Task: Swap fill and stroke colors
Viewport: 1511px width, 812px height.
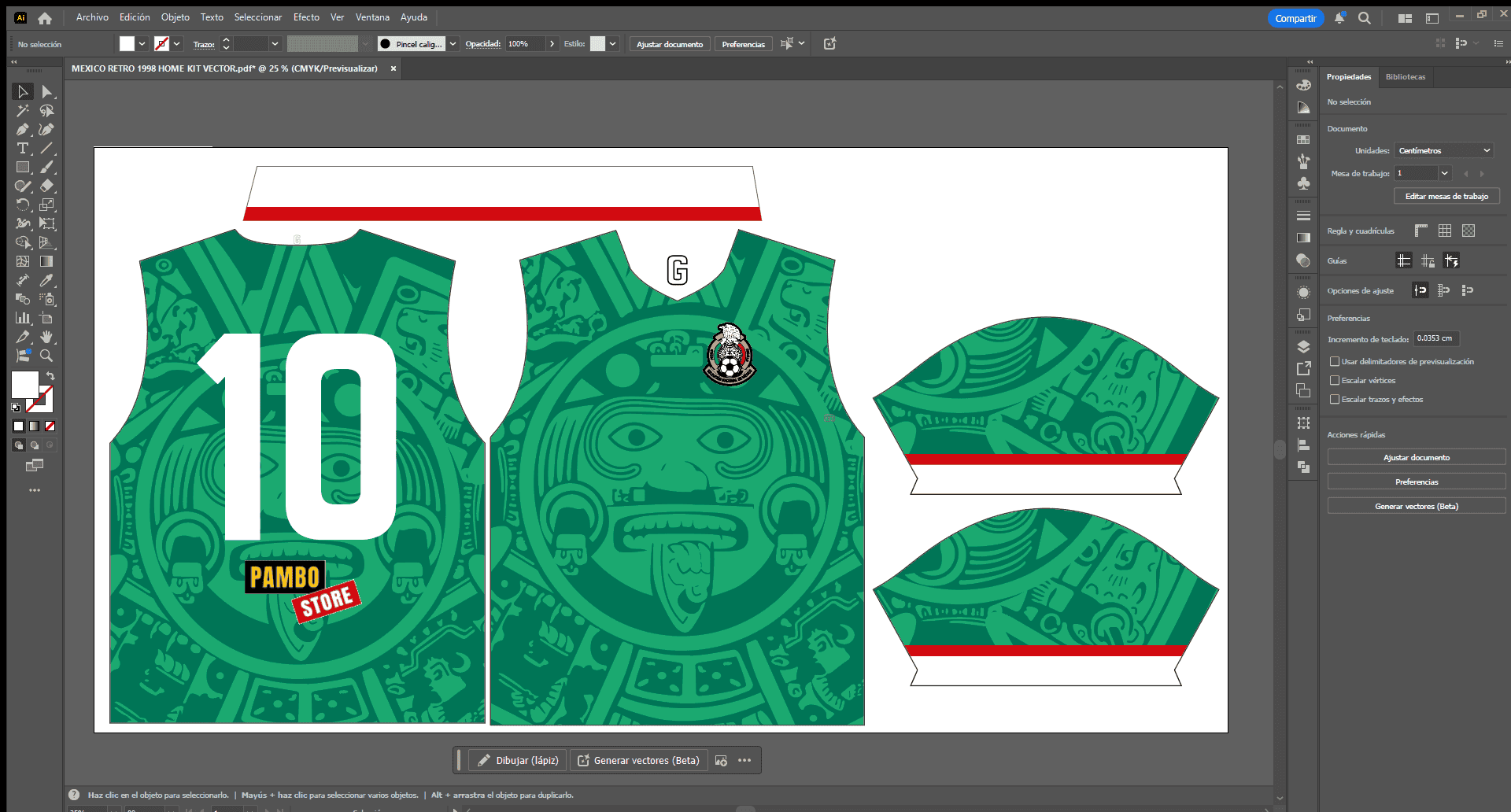Action: tap(50, 376)
